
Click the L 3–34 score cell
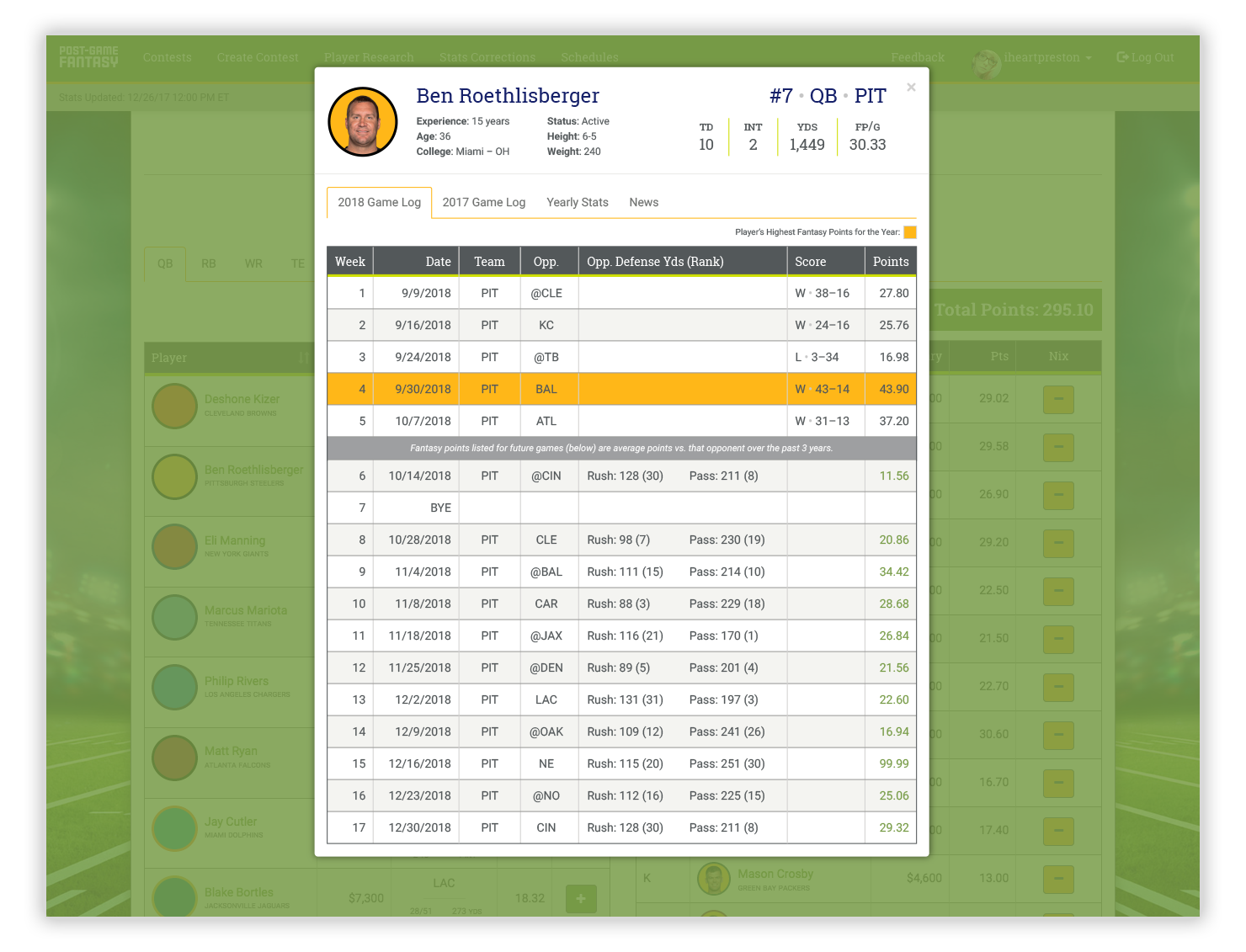click(x=826, y=357)
